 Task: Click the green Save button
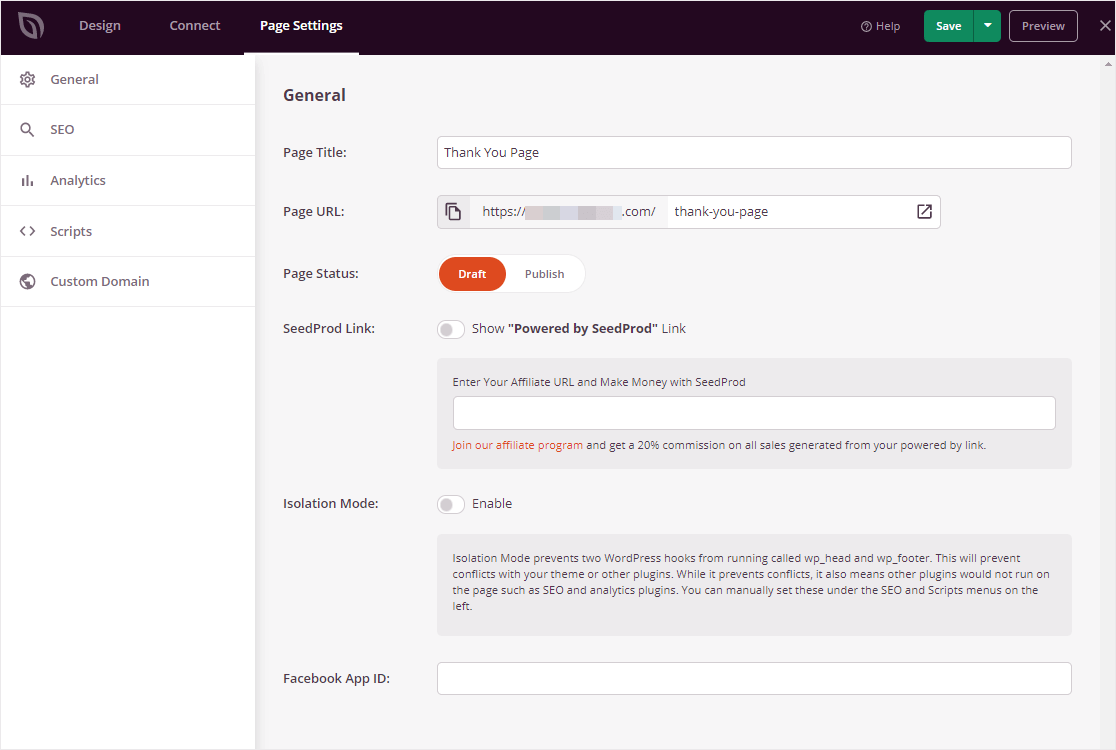(948, 26)
